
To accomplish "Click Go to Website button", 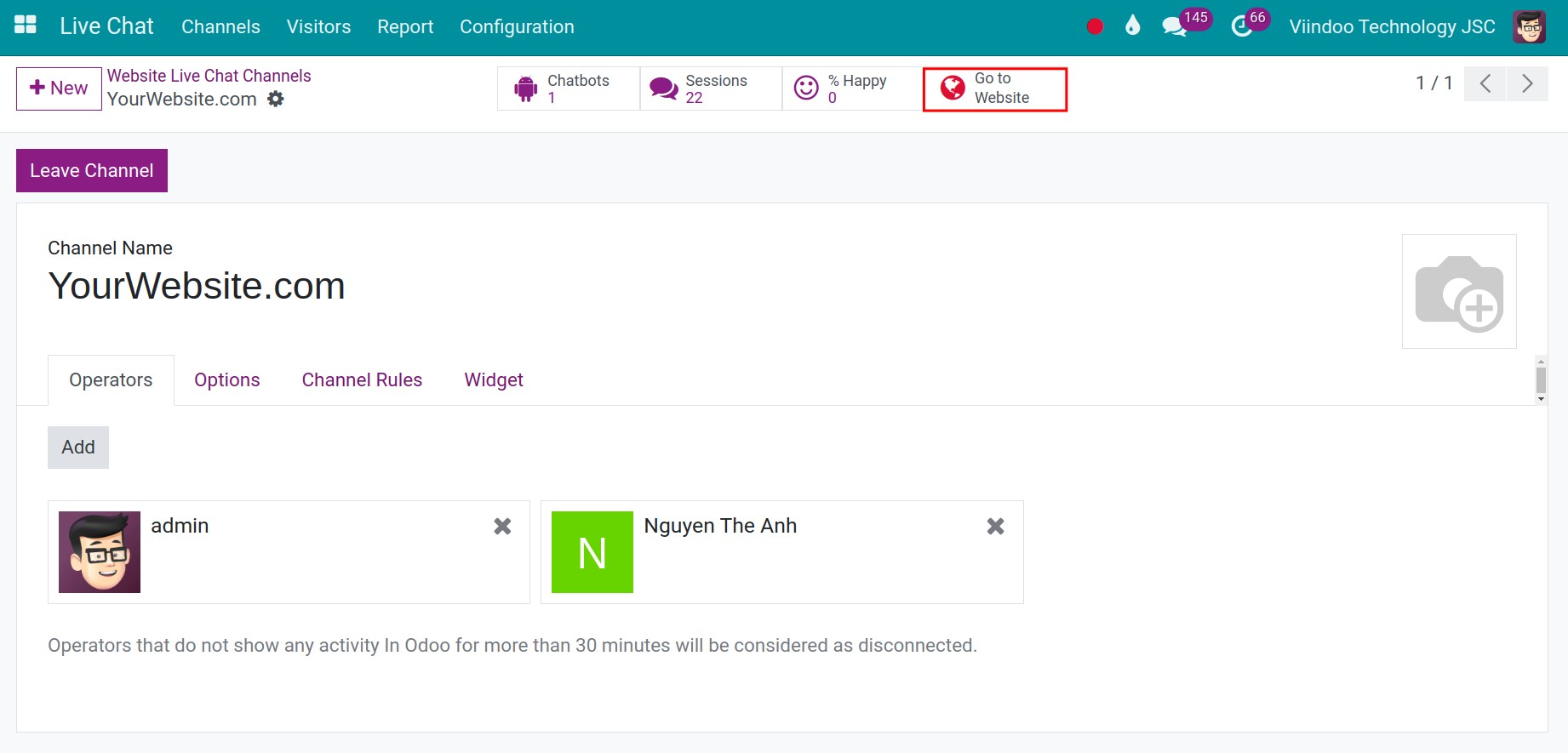I will [995, 88].
